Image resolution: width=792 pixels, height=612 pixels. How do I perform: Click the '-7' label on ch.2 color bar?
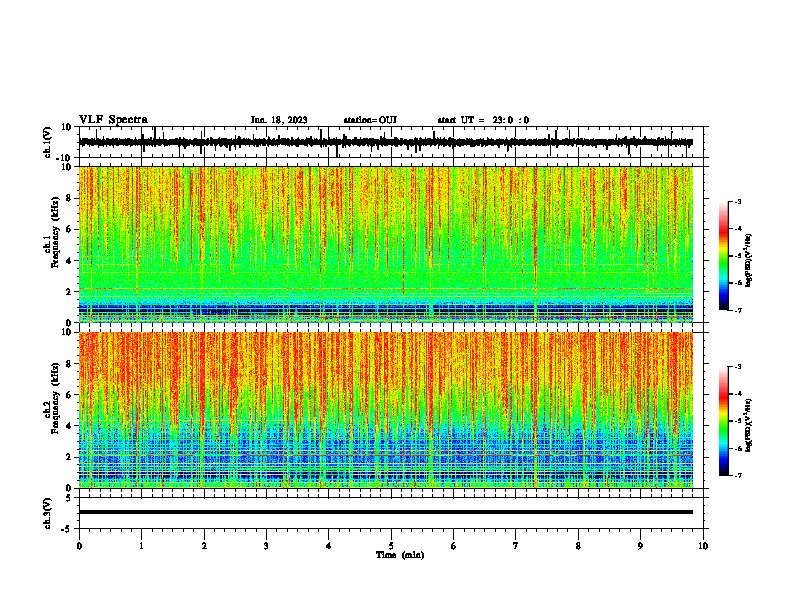pyautogui.click(x=737, y=476)
